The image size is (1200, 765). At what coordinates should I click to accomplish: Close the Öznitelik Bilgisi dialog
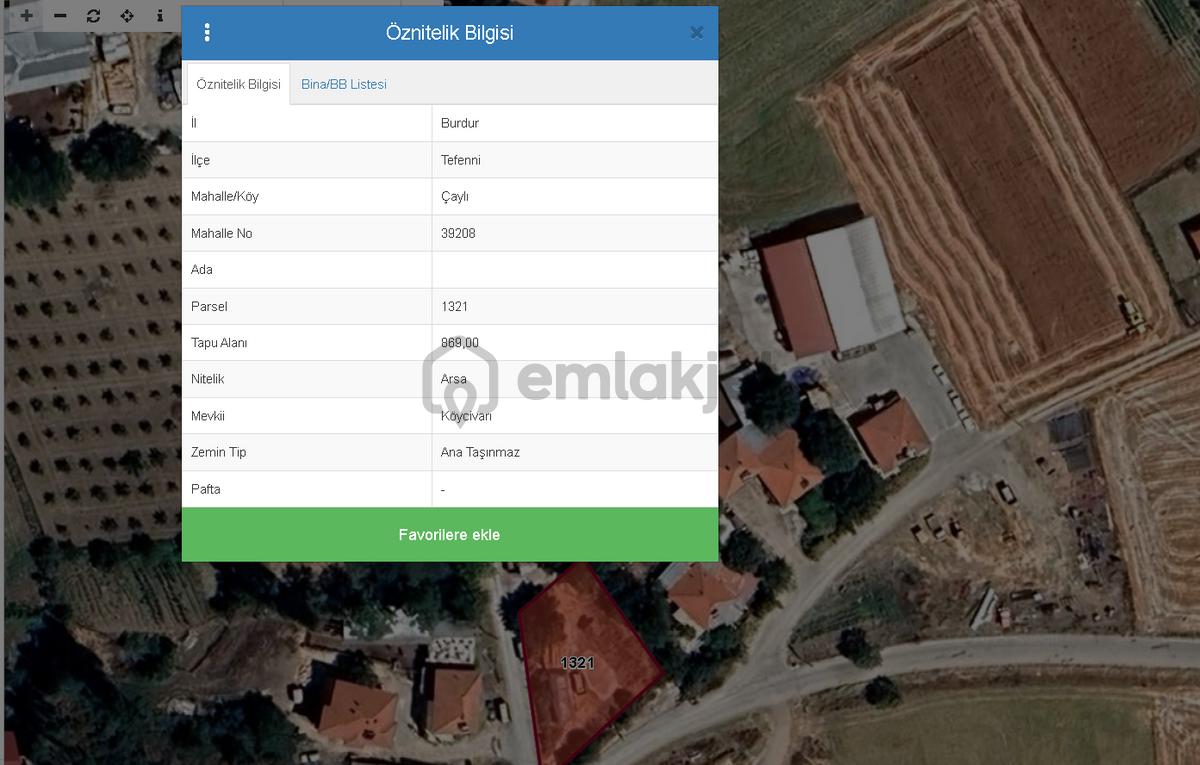point(697,33)
